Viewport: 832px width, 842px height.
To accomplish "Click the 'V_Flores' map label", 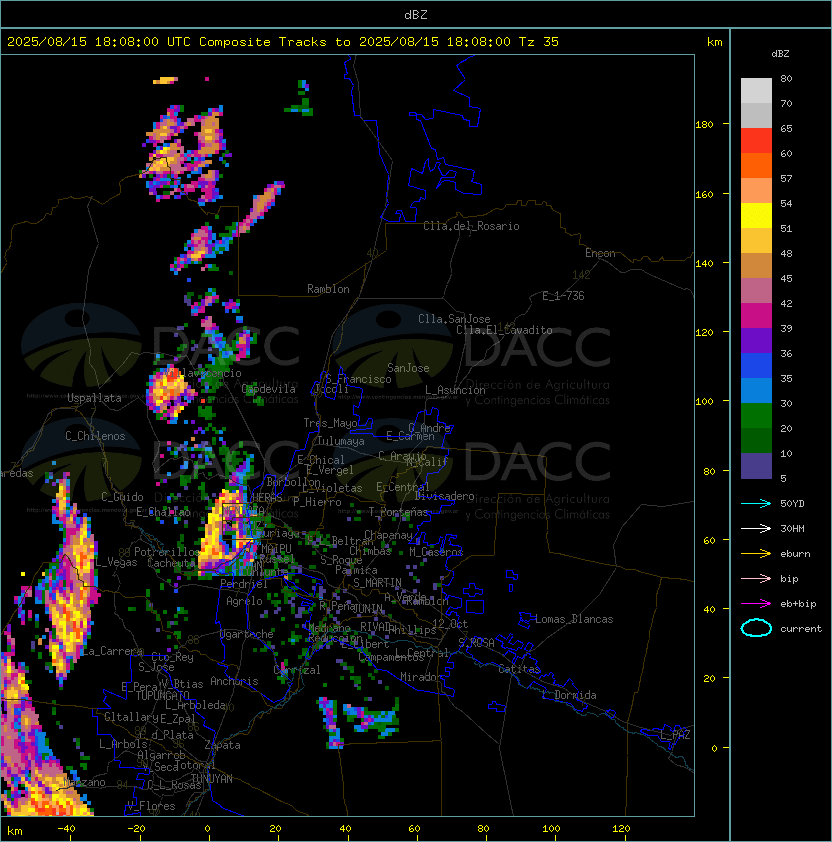I will 151,806.
